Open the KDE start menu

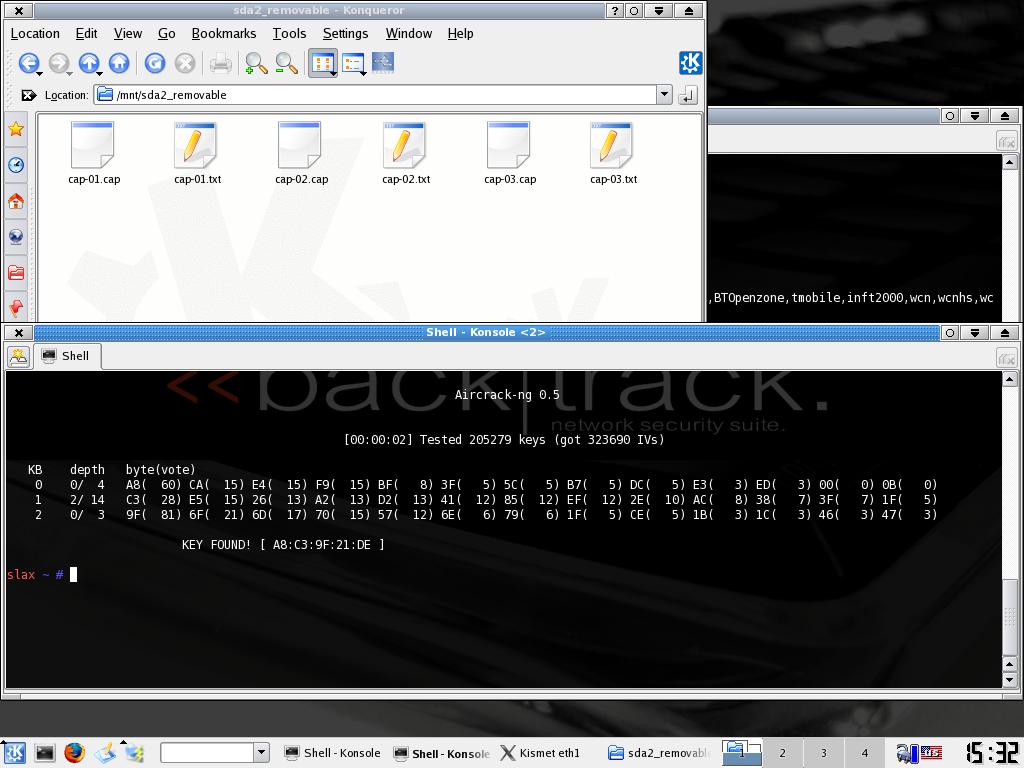point(14,753)
